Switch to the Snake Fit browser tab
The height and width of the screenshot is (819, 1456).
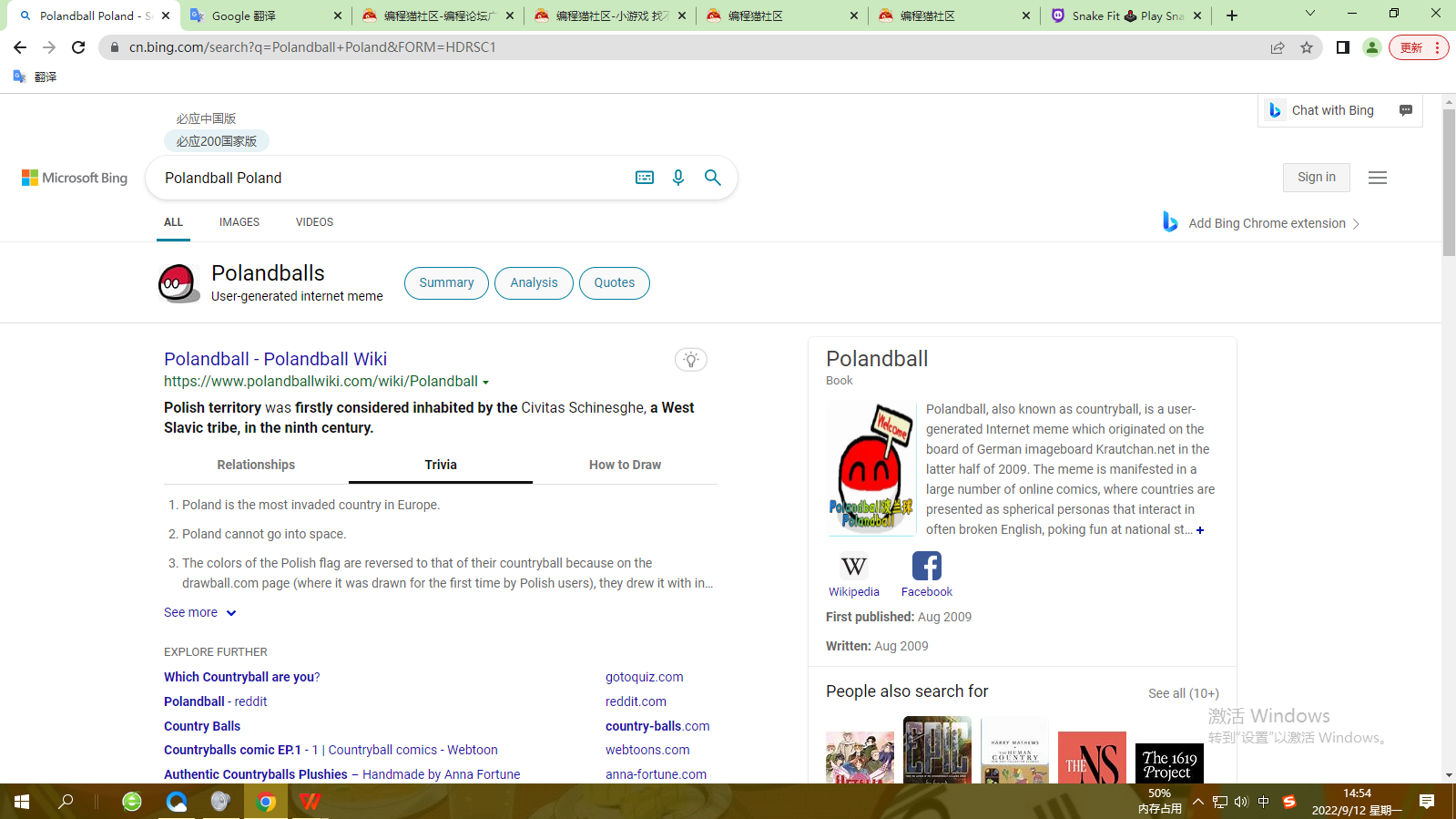[x=1127, y=15]
